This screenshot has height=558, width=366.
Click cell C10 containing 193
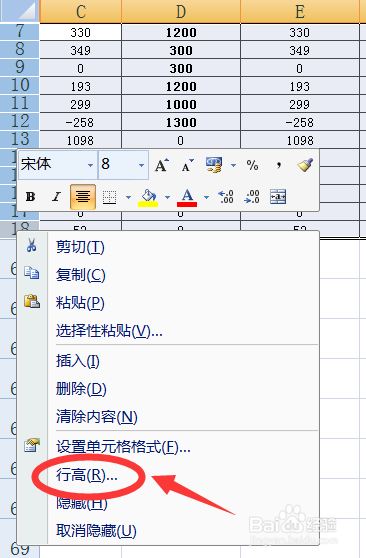pos(80,86)
